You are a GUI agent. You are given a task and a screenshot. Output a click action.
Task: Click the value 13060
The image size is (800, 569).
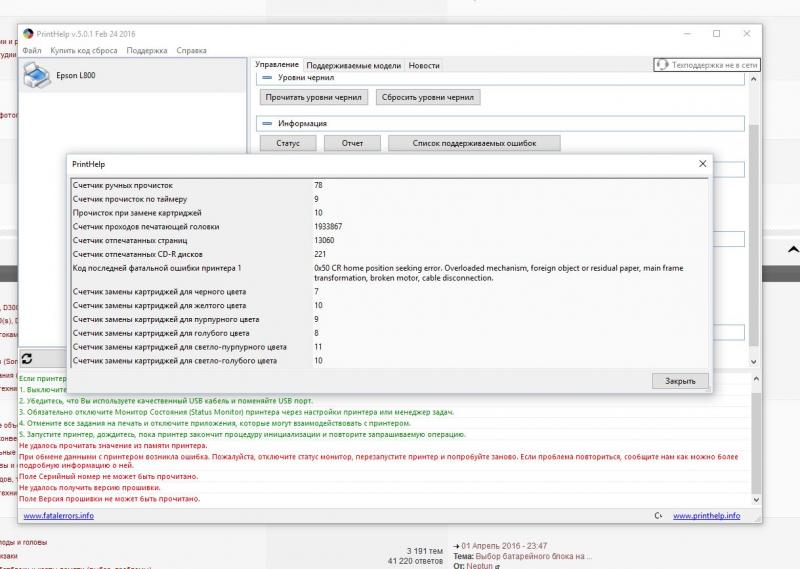pos(324,240)
